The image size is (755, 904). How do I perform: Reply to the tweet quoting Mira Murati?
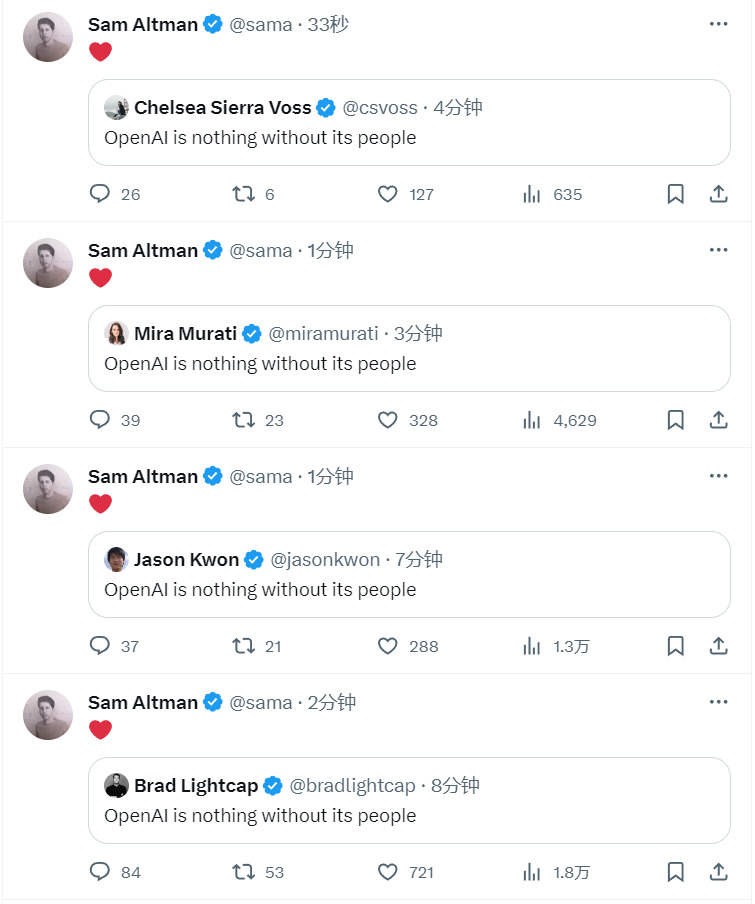[x=100, y=420]
